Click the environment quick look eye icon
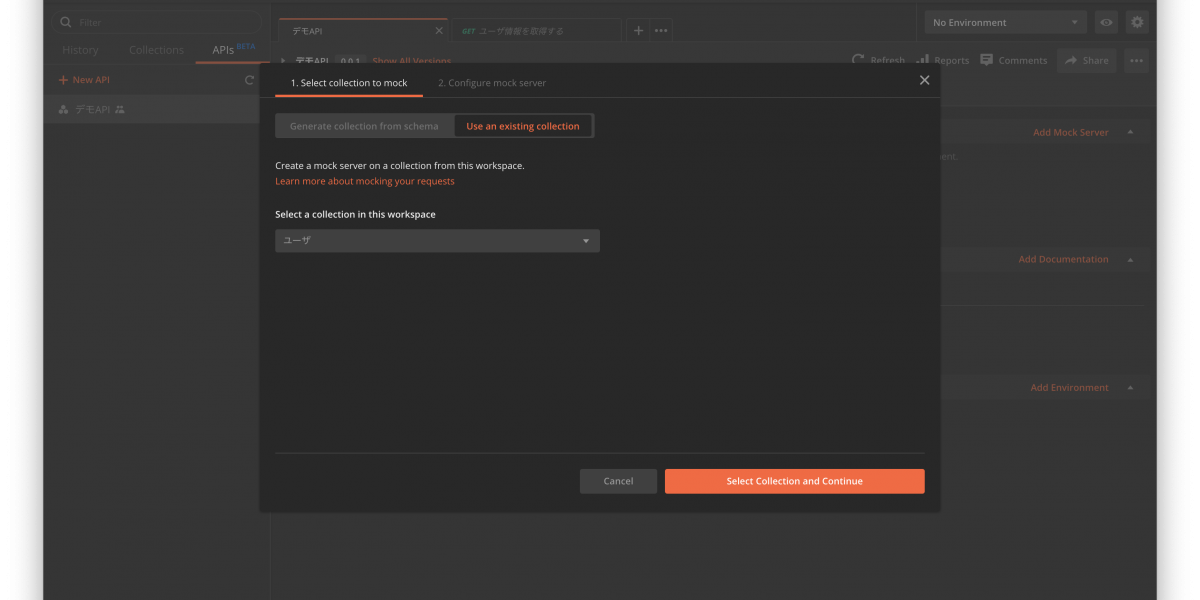The height and width of the screenshot is (600, 1200). (x=1106, y=22)
